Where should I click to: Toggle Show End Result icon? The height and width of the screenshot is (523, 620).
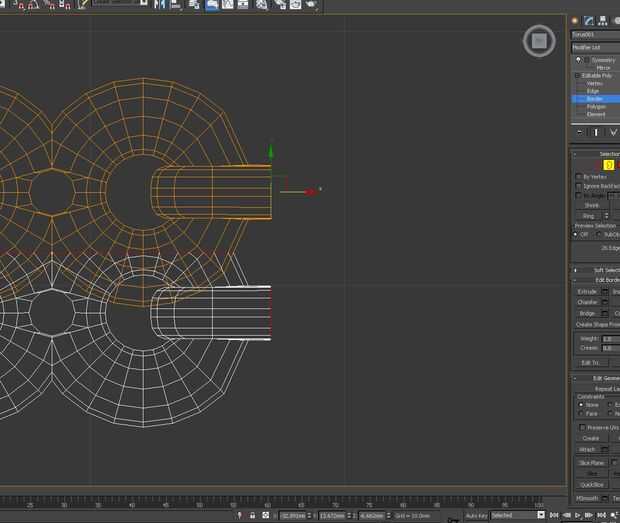coord(597,132)
